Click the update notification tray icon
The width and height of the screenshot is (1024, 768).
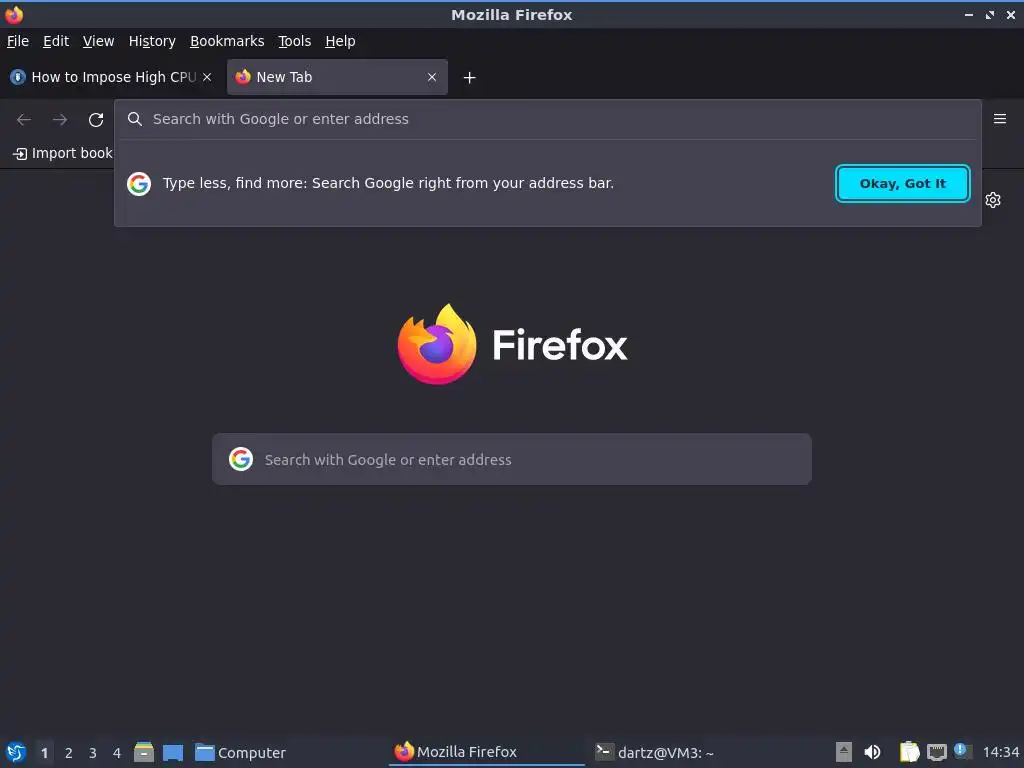(961, 750)
